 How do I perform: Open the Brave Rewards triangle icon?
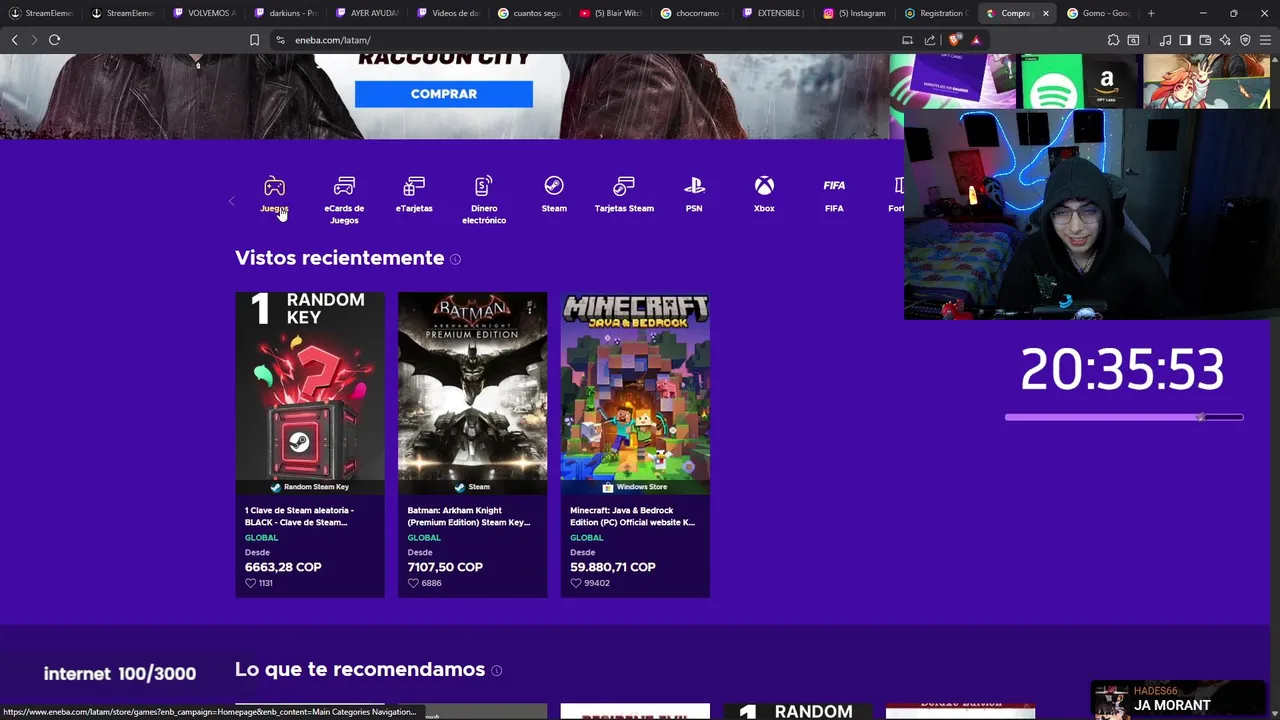(975, 40)
